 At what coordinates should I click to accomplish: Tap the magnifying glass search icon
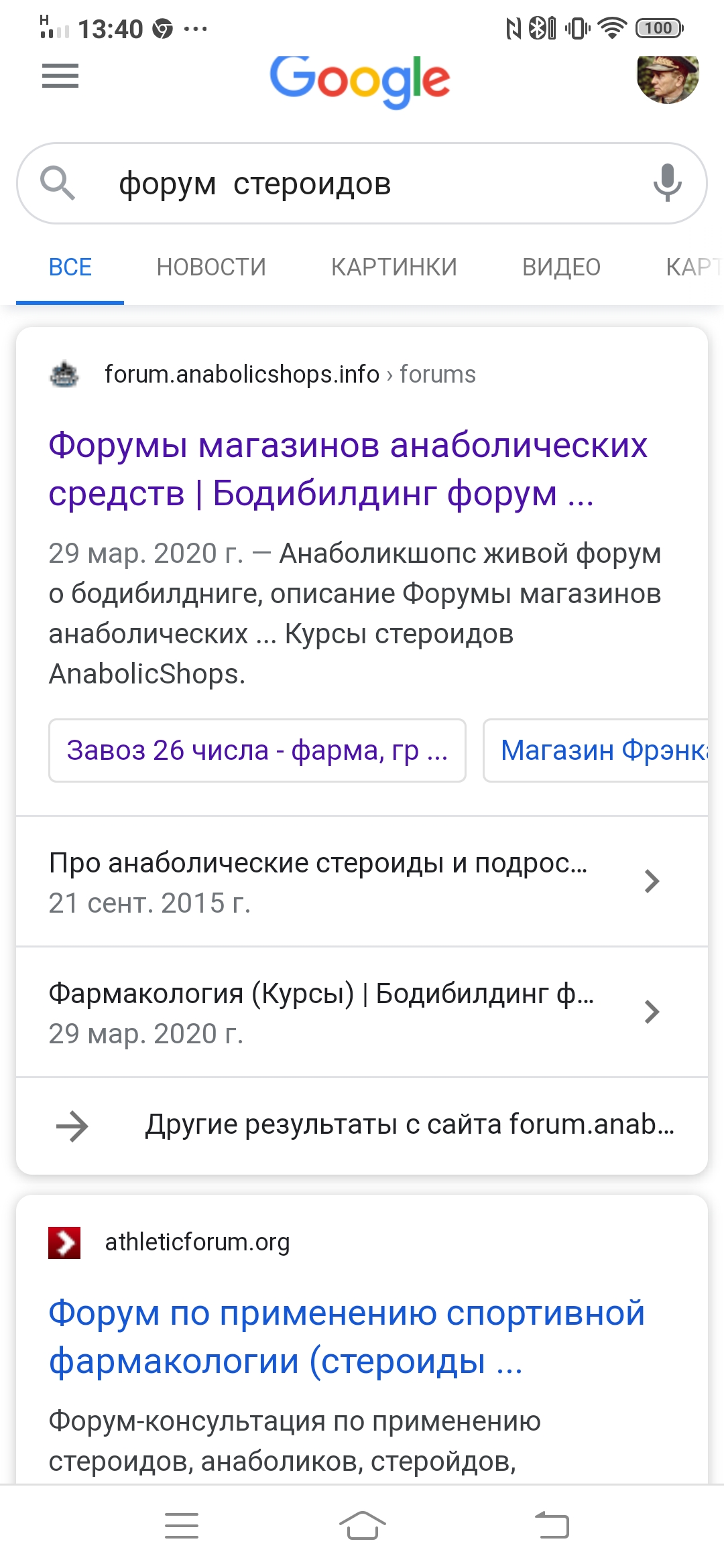tap(58, 183)
